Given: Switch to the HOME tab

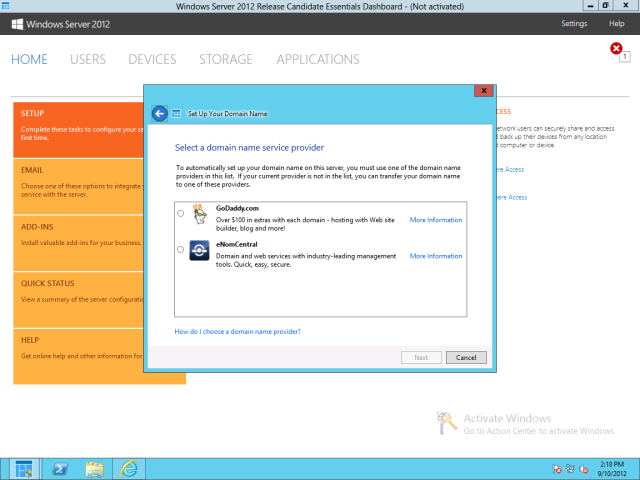Looking at the screenshot, I should tap(29, 60).
